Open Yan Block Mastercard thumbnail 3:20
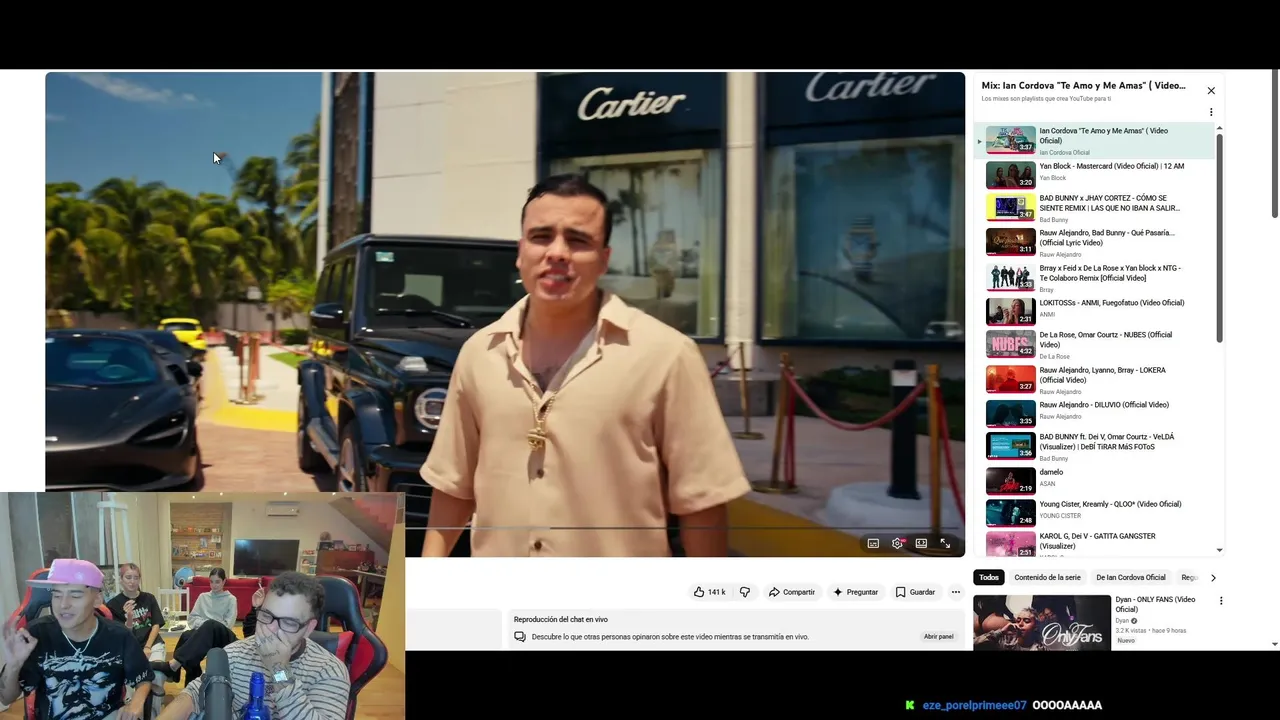This screenshot has height=720, width=1280. pos(1011,175)
